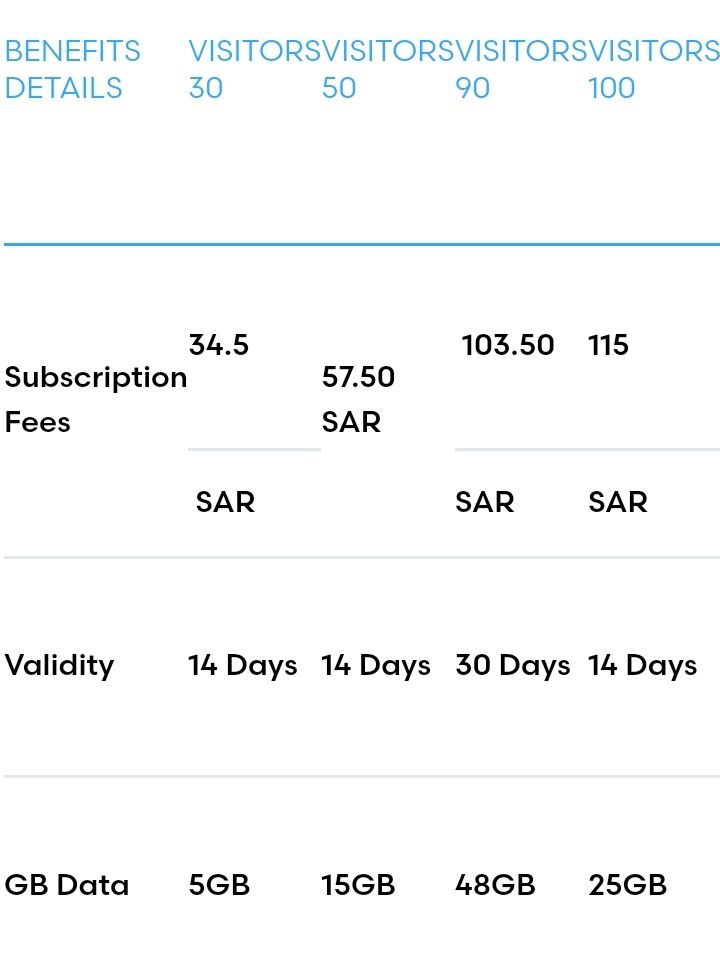Image resolution: width=720 pixels, height=962 pixels.
Task: Click SAR currency under the 34.5 fee
Action: (225, 502)
